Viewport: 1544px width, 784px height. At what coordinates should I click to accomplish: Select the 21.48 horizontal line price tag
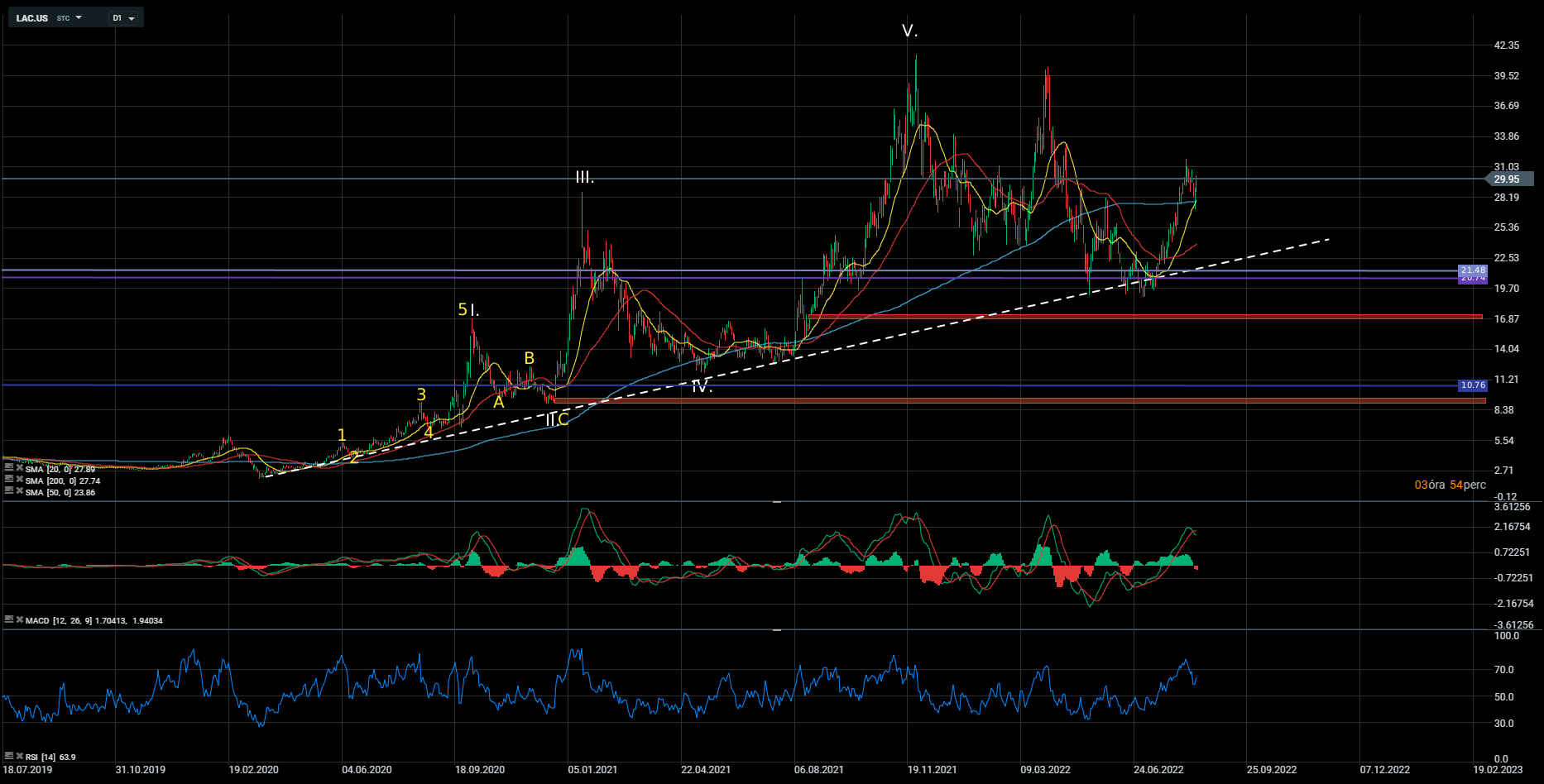coord(1473,270)
